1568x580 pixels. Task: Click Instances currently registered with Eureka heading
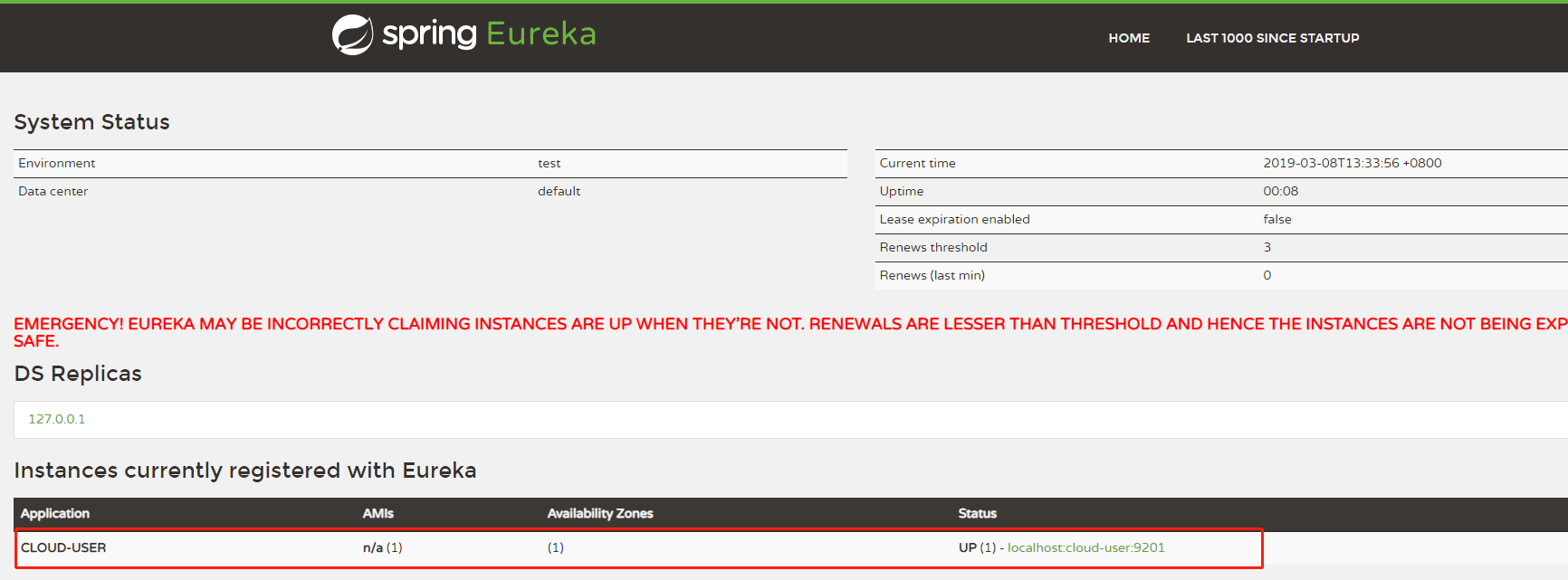click(245, 471)
